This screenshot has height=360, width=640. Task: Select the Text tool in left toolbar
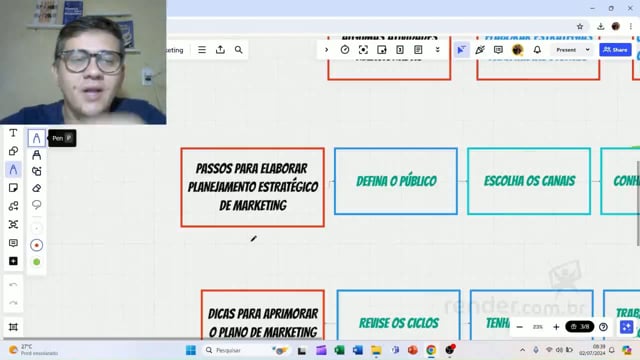13,133
